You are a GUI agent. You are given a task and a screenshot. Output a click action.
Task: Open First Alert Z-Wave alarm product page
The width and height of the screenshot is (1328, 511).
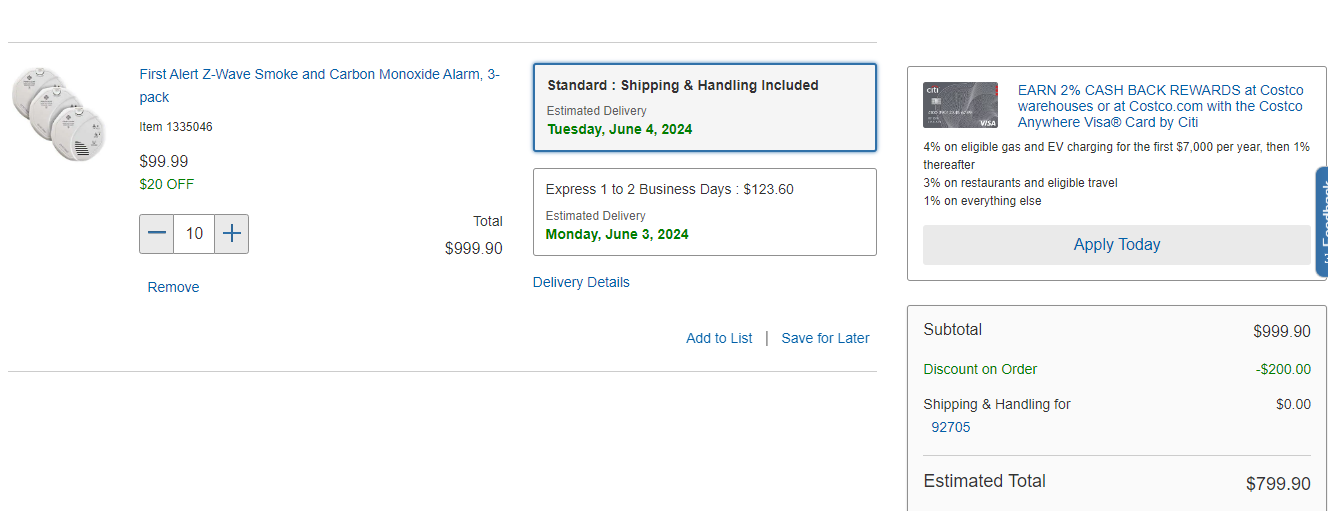pos(320,86)
